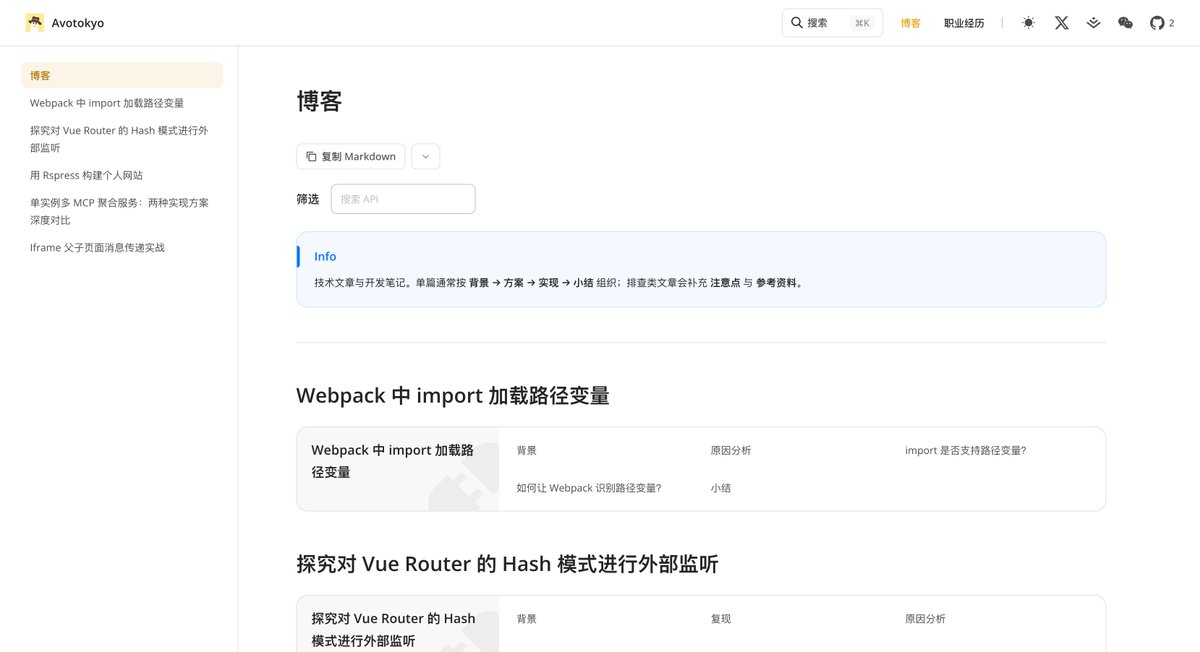Jump to 背景 in Webpack card
Viewport: 1200px width, 652px height.
(526, 451)
